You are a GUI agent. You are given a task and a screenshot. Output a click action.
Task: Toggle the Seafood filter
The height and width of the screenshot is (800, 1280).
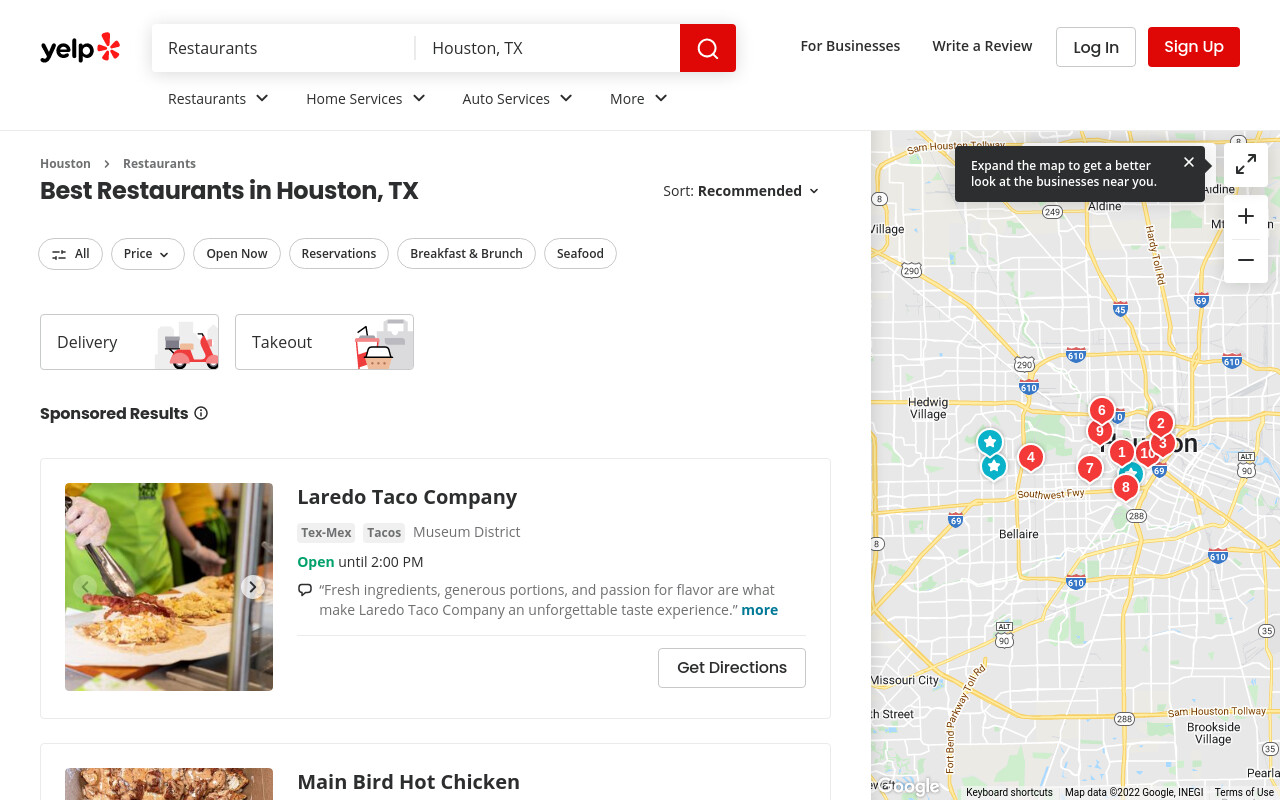(x=580, y=254)
